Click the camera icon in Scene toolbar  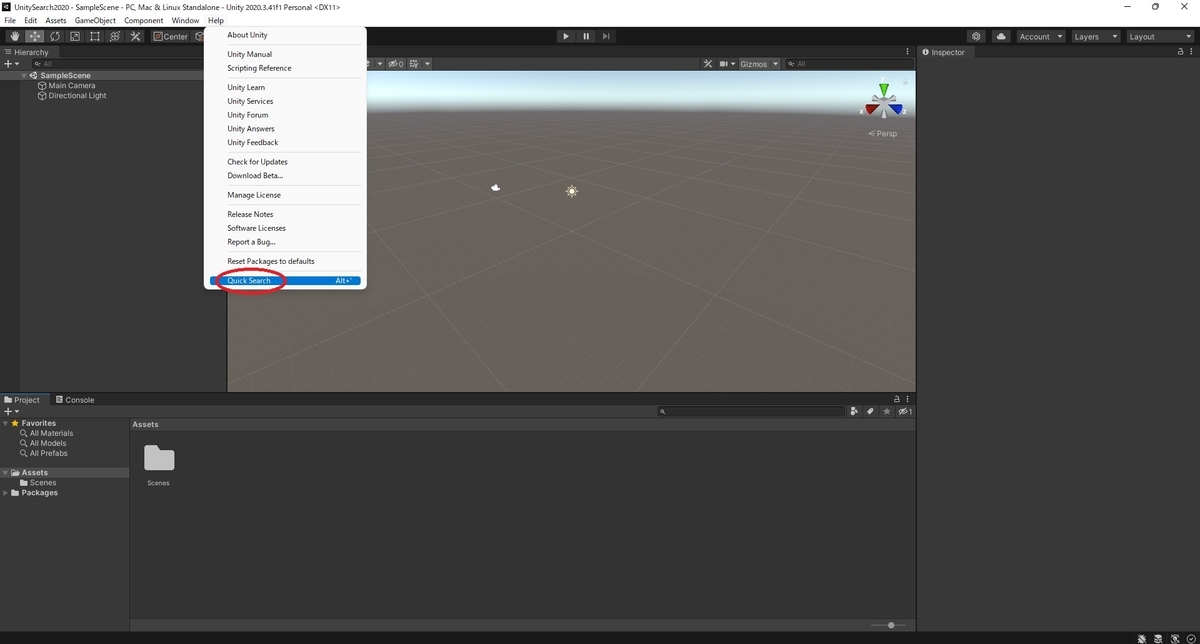click(723, 63)
